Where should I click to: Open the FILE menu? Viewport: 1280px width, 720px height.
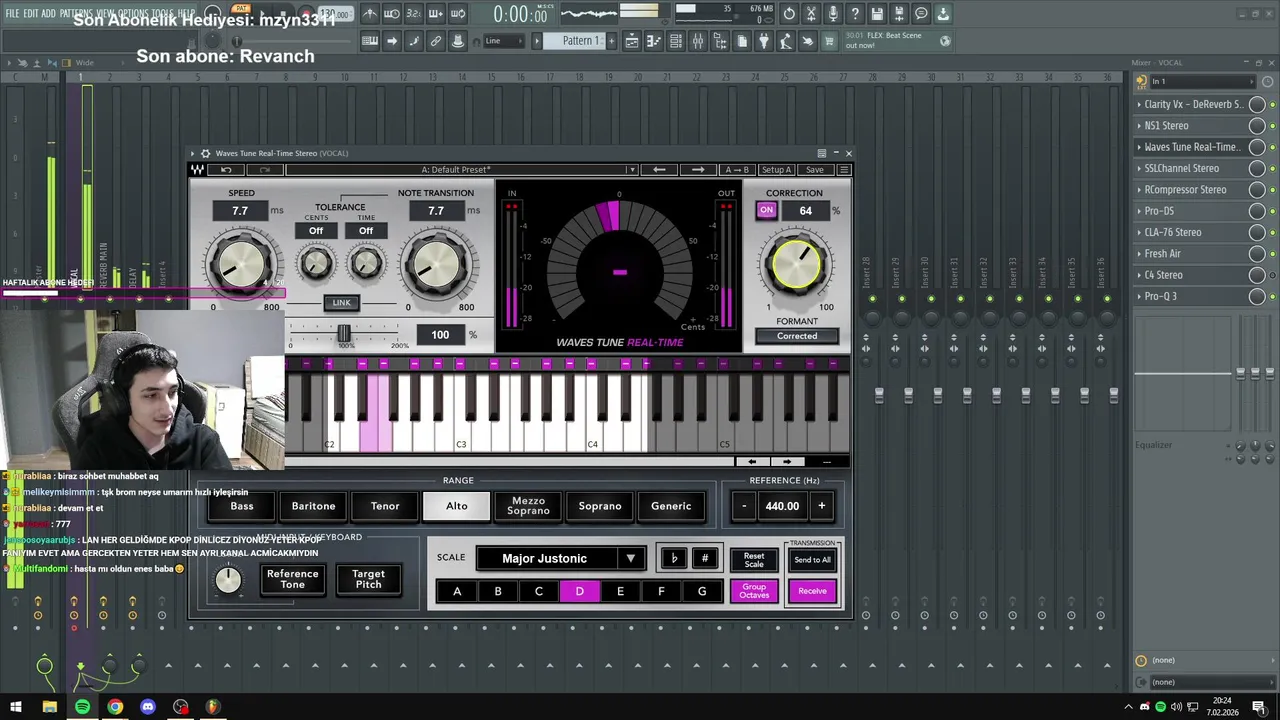pos(12,14)
